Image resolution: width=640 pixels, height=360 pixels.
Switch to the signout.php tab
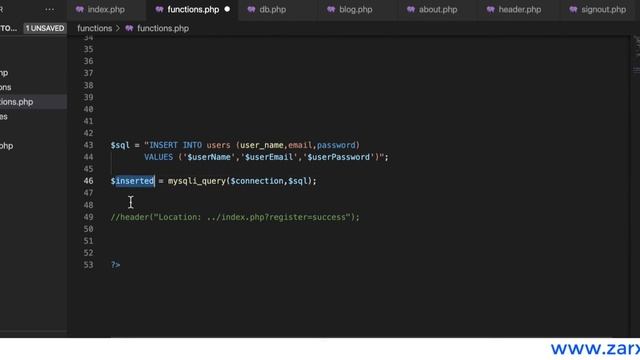pyautogui.click(x=603, y=9)
